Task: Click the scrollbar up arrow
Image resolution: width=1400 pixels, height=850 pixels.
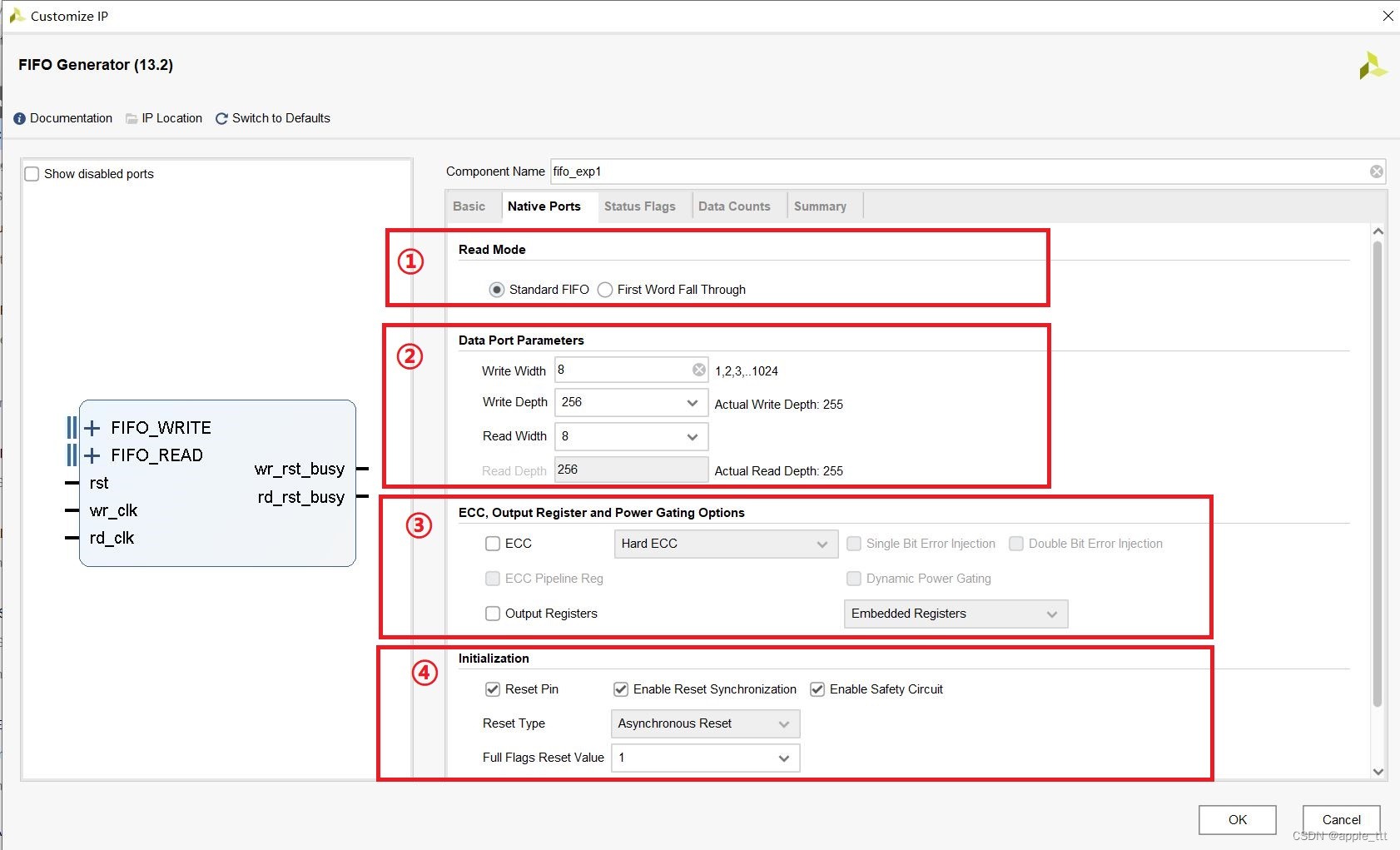Action: point(1378,231)
